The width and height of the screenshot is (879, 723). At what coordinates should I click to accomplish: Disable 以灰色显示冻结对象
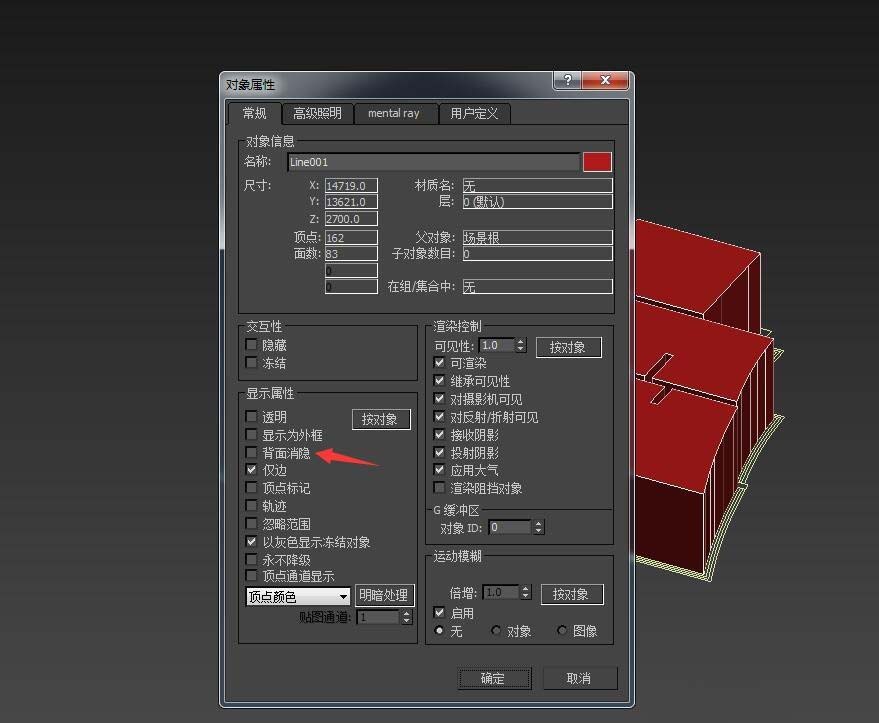tap(251, 541)
